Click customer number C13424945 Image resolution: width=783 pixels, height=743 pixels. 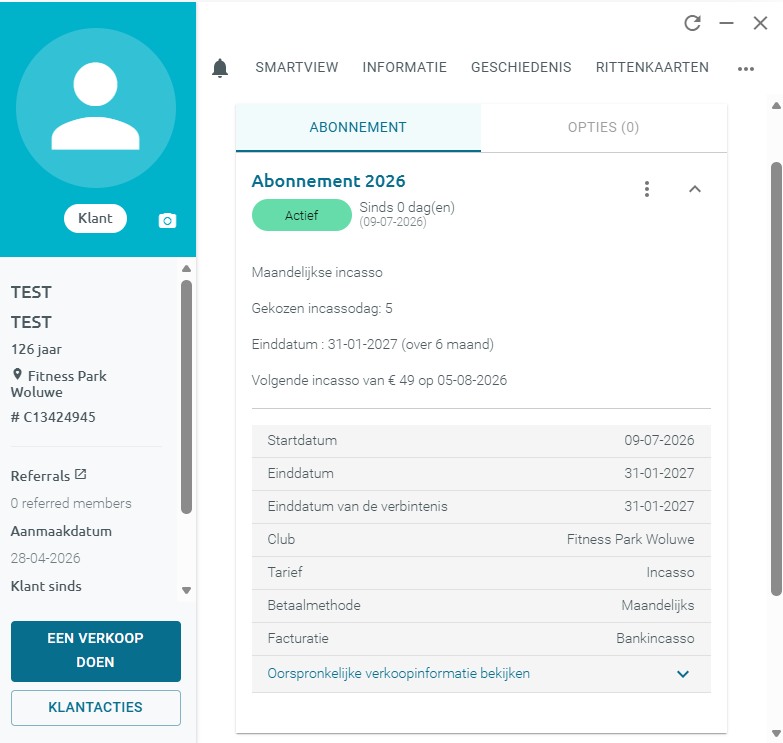point(53,417)
